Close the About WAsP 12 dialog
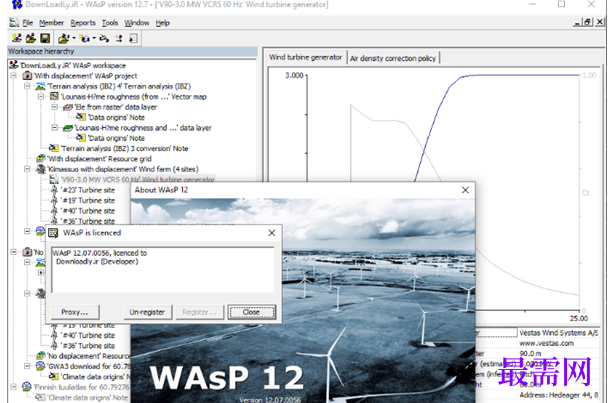The image size is (610, 403). [465, 190]
